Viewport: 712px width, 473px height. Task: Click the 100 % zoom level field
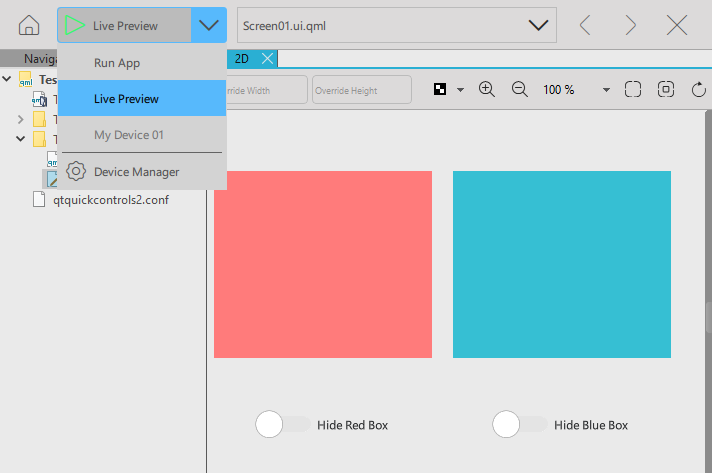[559, 89]
